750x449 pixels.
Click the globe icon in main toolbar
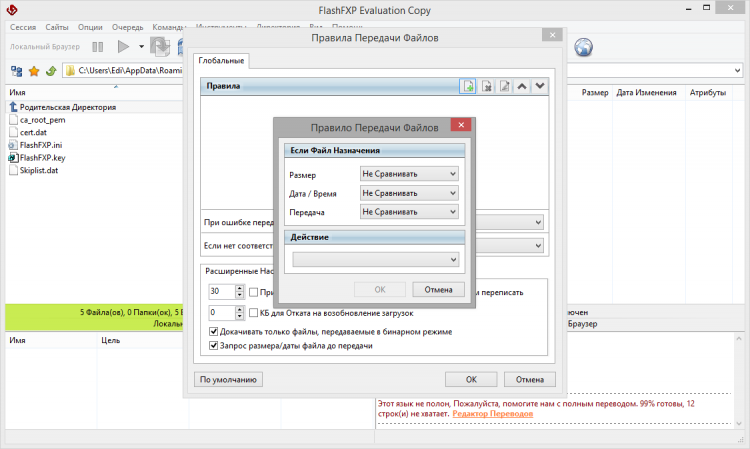[x=584, y=47]
